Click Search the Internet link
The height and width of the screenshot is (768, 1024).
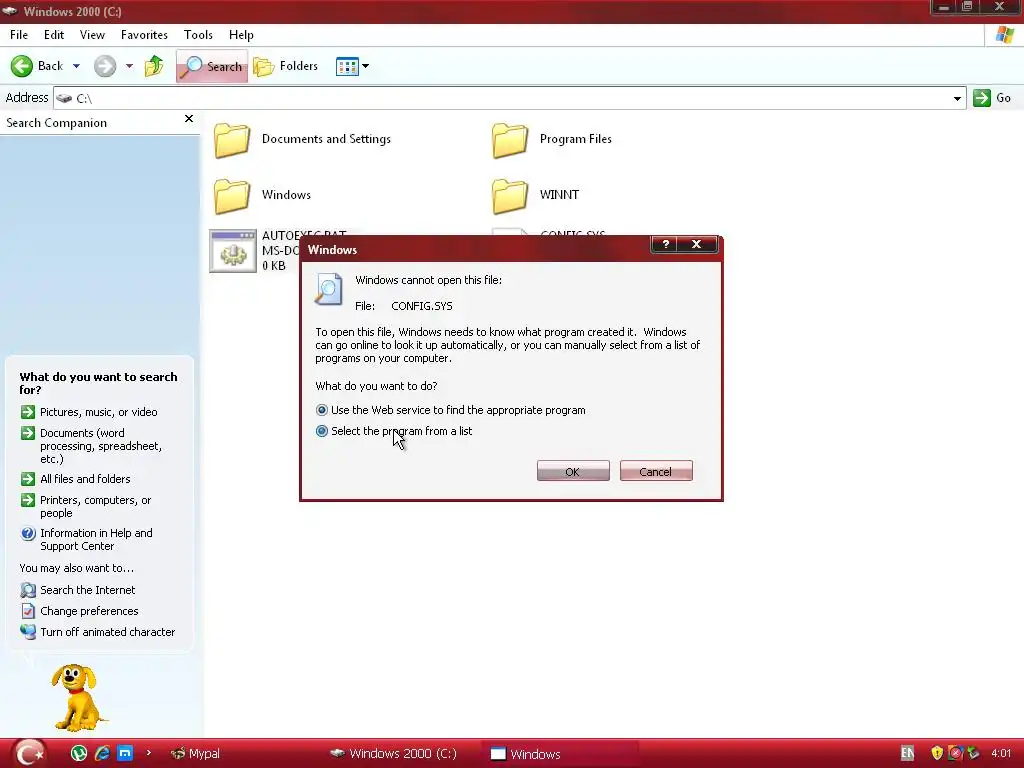point(88,590)
